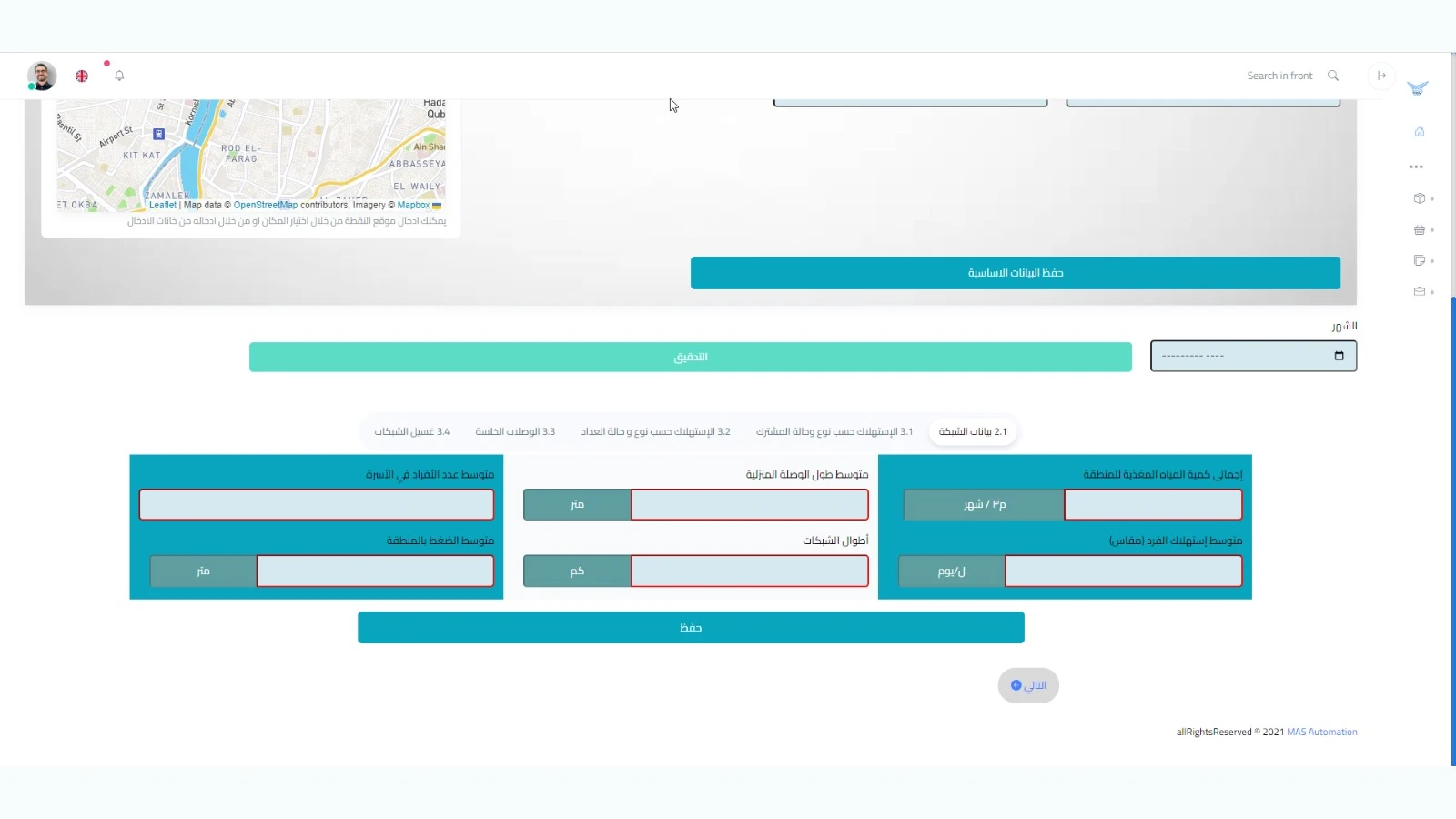This screenshot has width=1456, height=819.
Task: Select tab 3.4 غسيل الشبكات
Action: [412, 431]
